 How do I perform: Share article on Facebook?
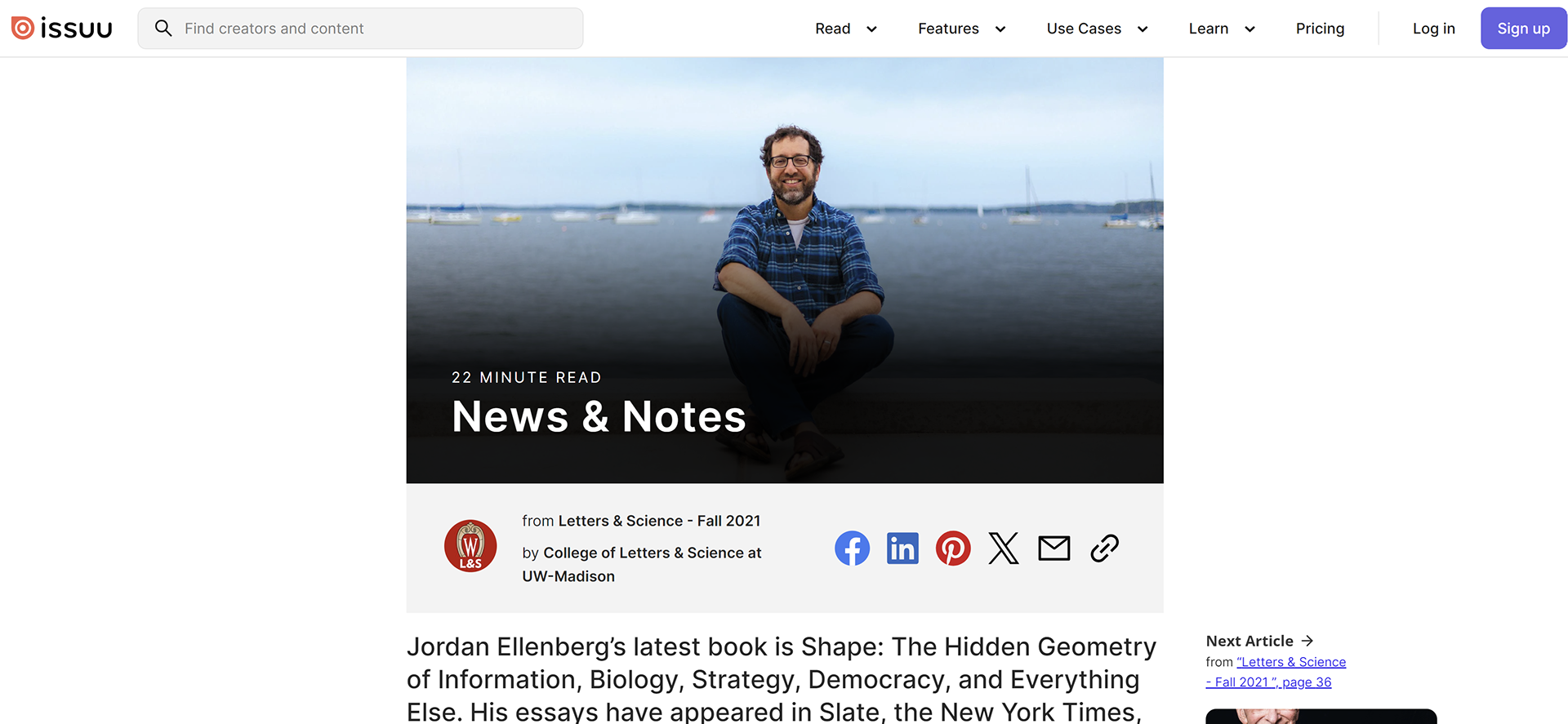click(x=852, y=549)
